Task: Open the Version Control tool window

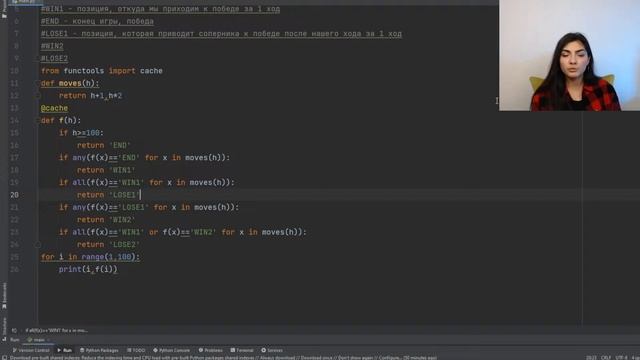Action: click(x=31, y=350)
